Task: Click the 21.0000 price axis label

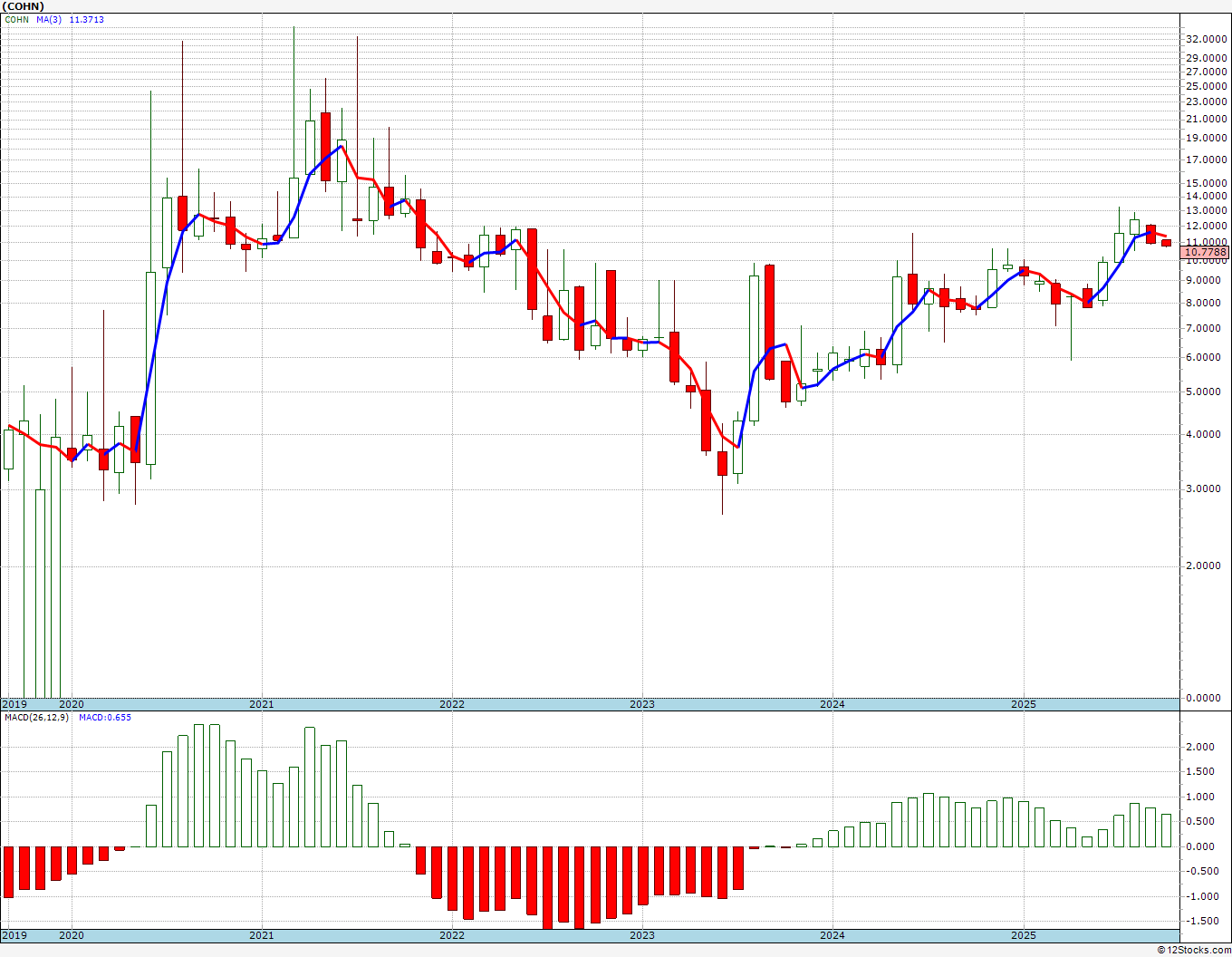Action: click(1207, 119)
